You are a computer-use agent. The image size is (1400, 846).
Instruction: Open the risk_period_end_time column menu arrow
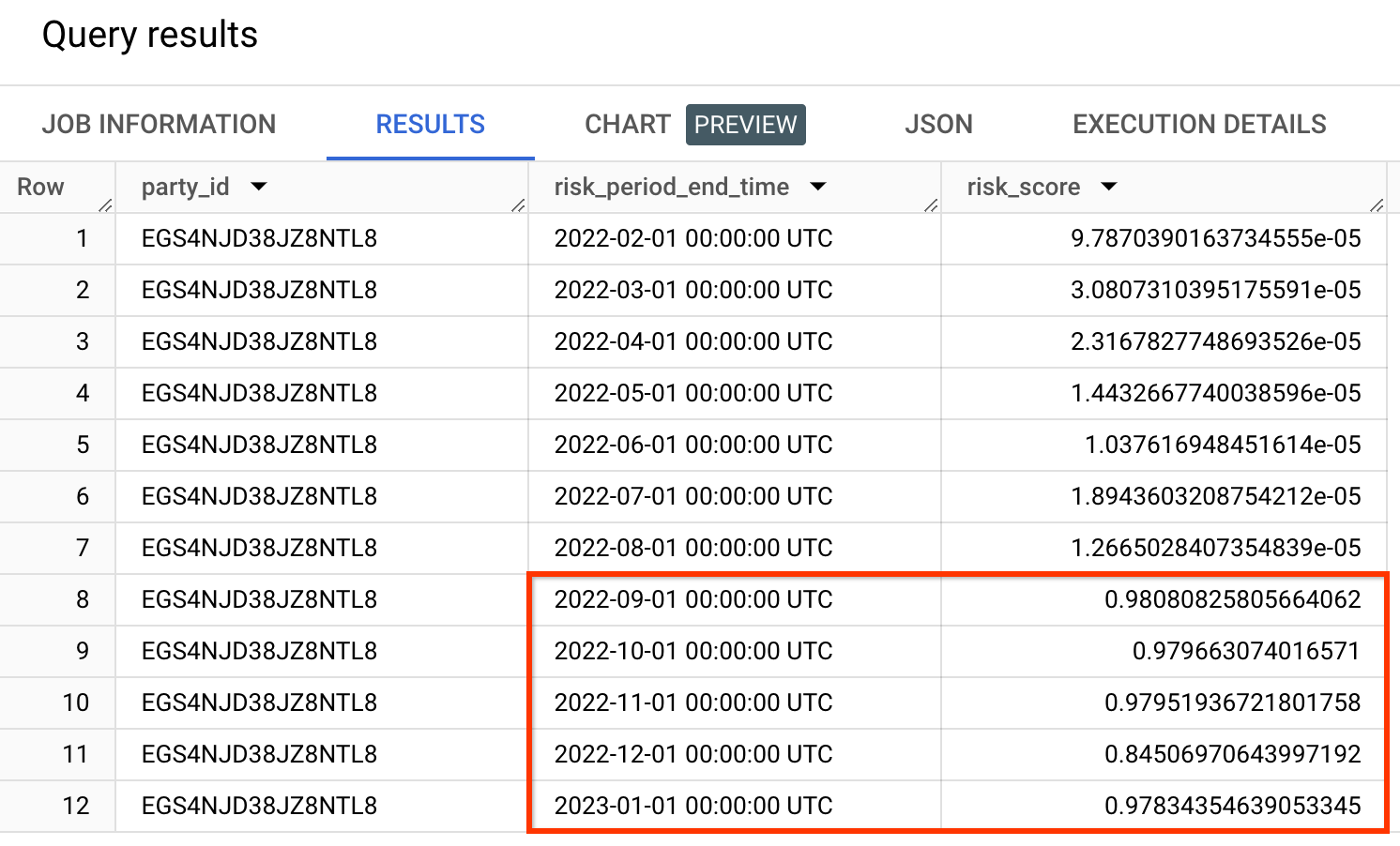click(817, 187)
